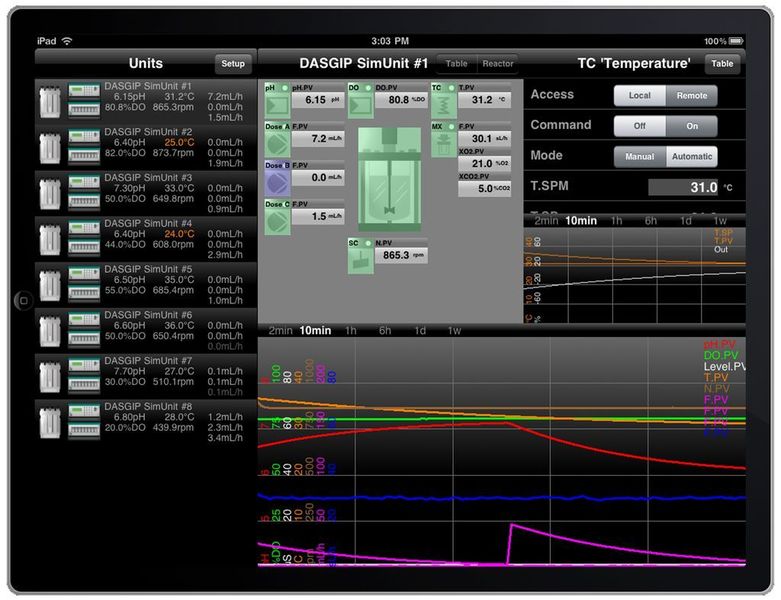Image resolution: width=781 pixels, height=600 pixels.
Task: Tap the Dose C F.PV value 1.5
Action: [x=318, y=216]
